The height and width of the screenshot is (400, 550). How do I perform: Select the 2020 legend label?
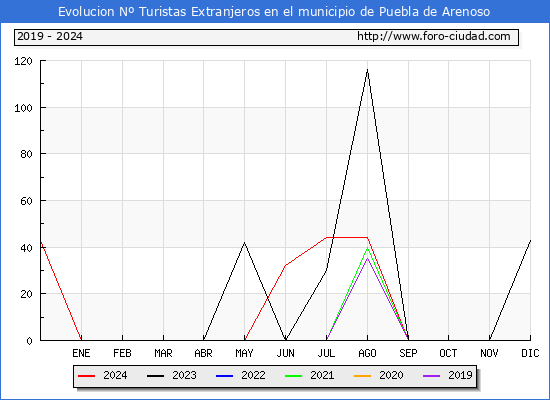[x=391, y=375]
